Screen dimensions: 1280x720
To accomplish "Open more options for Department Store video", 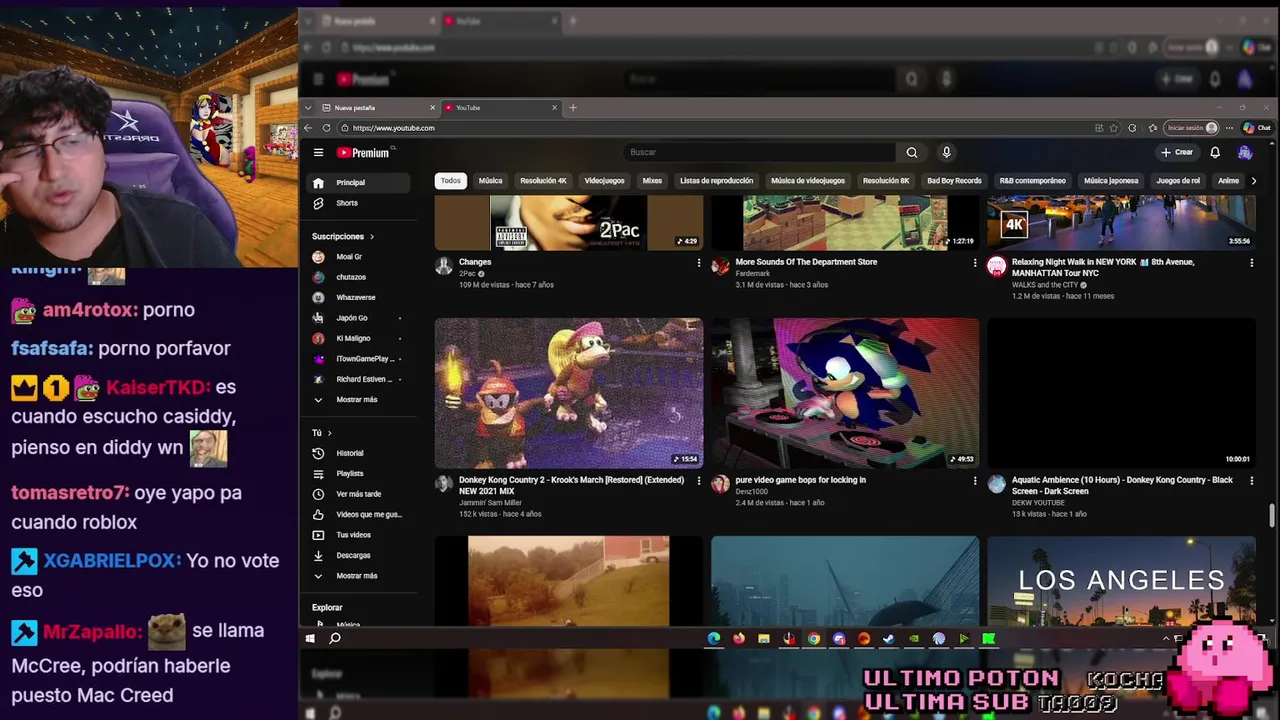I will point(975,263).
